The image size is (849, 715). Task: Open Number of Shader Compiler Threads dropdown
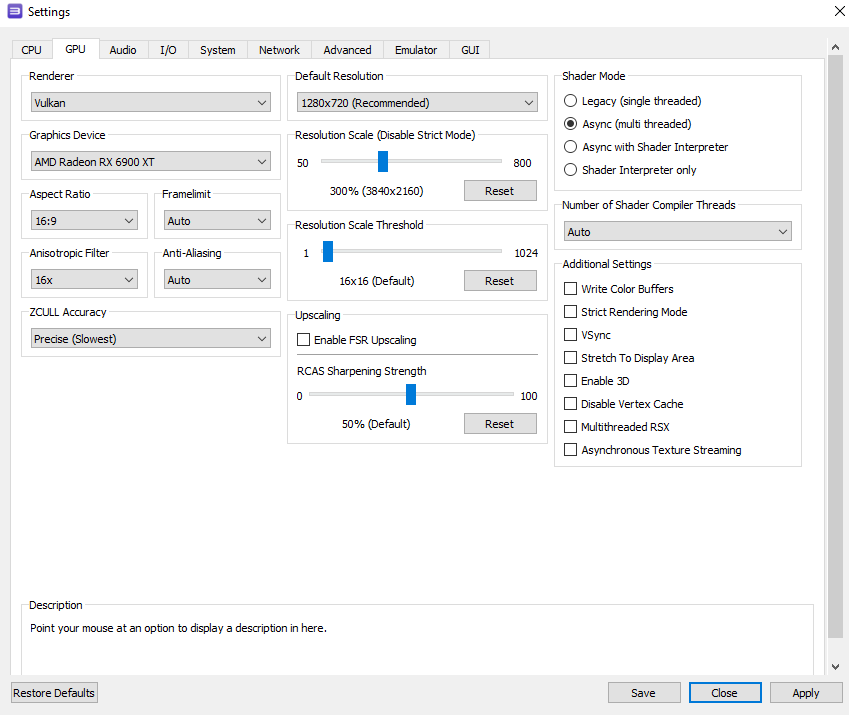[x=677, y=232]
